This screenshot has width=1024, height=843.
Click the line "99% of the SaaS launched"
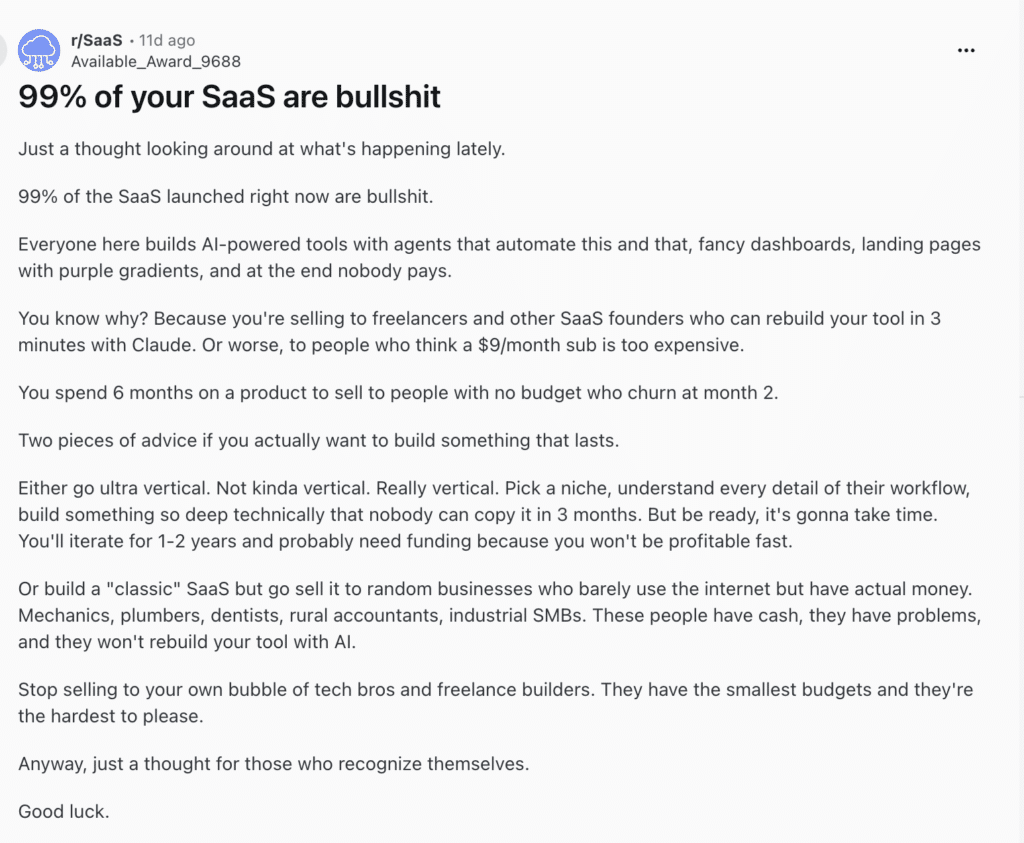click(225, 197)
